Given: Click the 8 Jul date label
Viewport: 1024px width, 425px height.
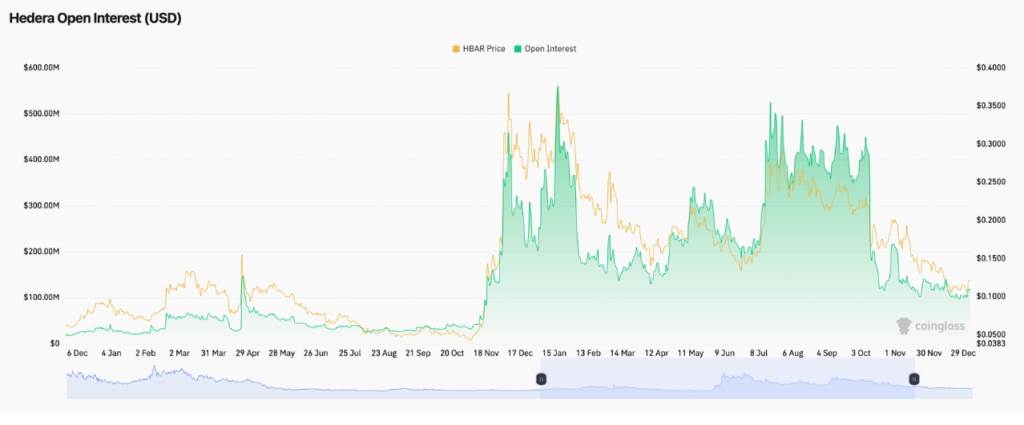Looking at the screenshot, I should [759, 353].
